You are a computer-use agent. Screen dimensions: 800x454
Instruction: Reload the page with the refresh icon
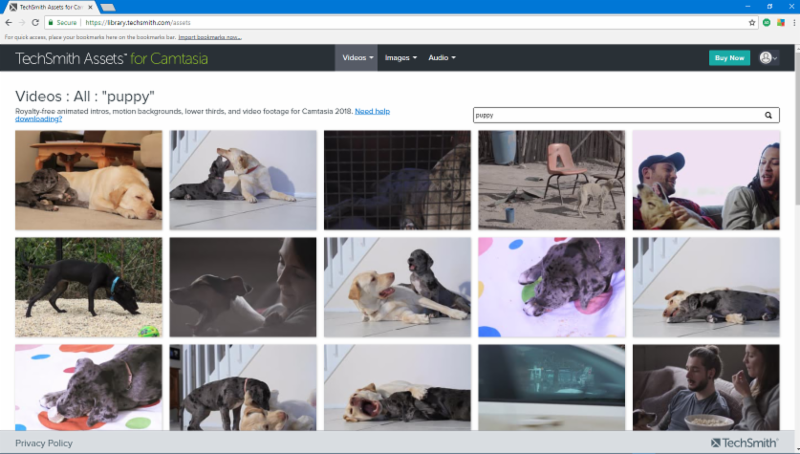[x=36, y=22]
